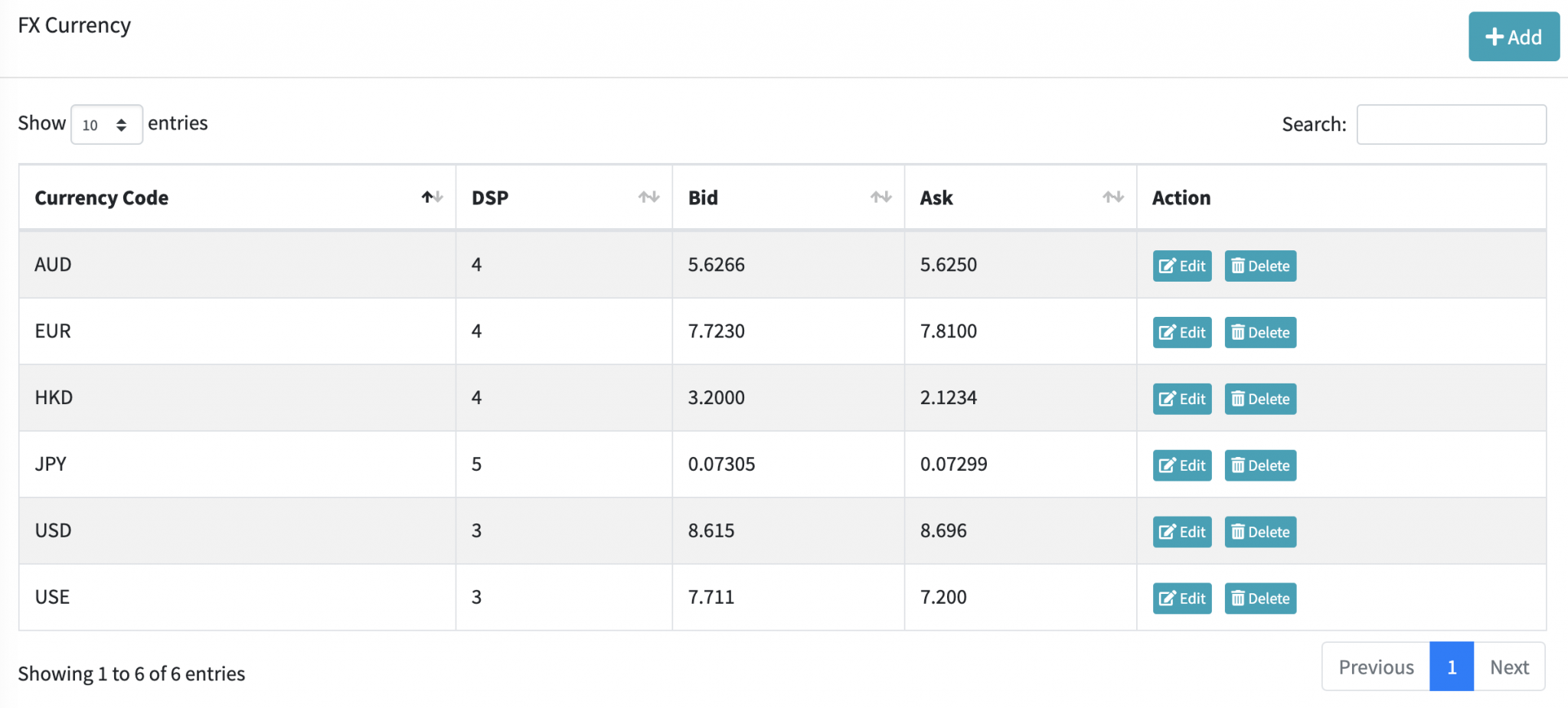Click the entries-per-page stepper arrows
1568x708 pixels.
123,123
